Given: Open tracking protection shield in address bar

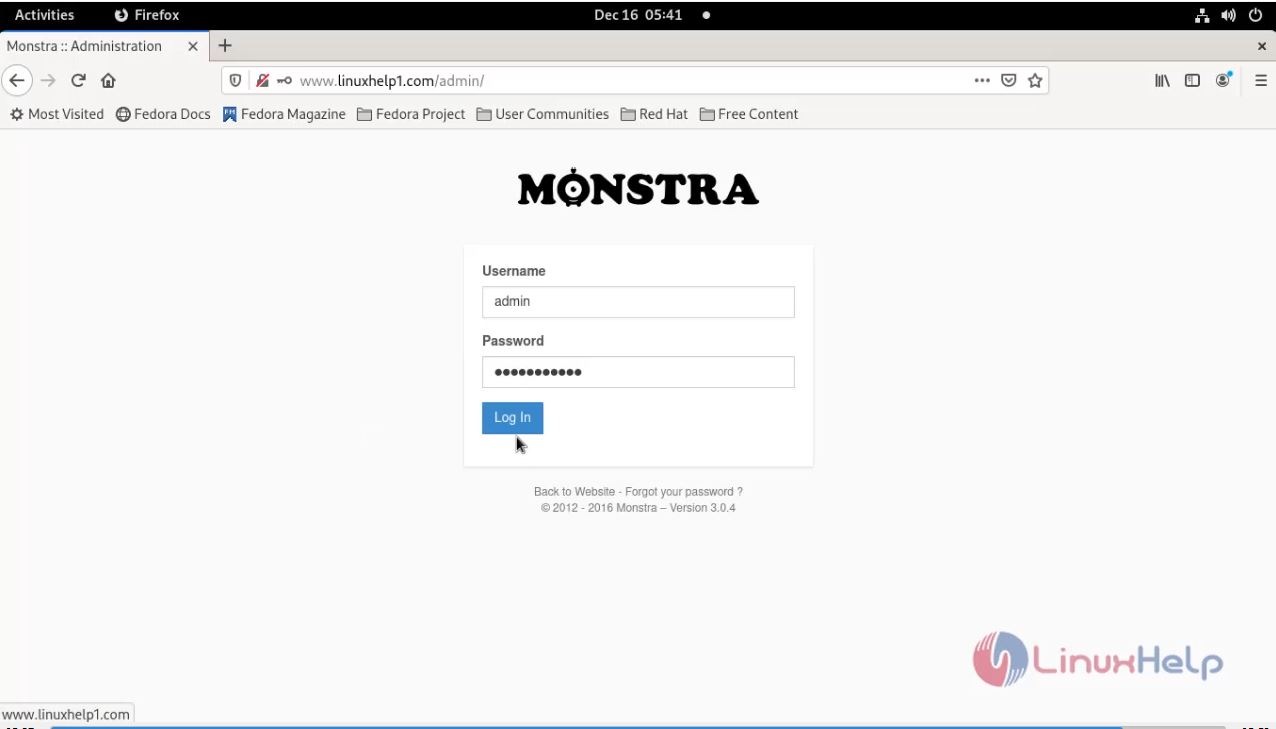Looking at the screenshot, I should pyautogui.click(x=236, y=81).
